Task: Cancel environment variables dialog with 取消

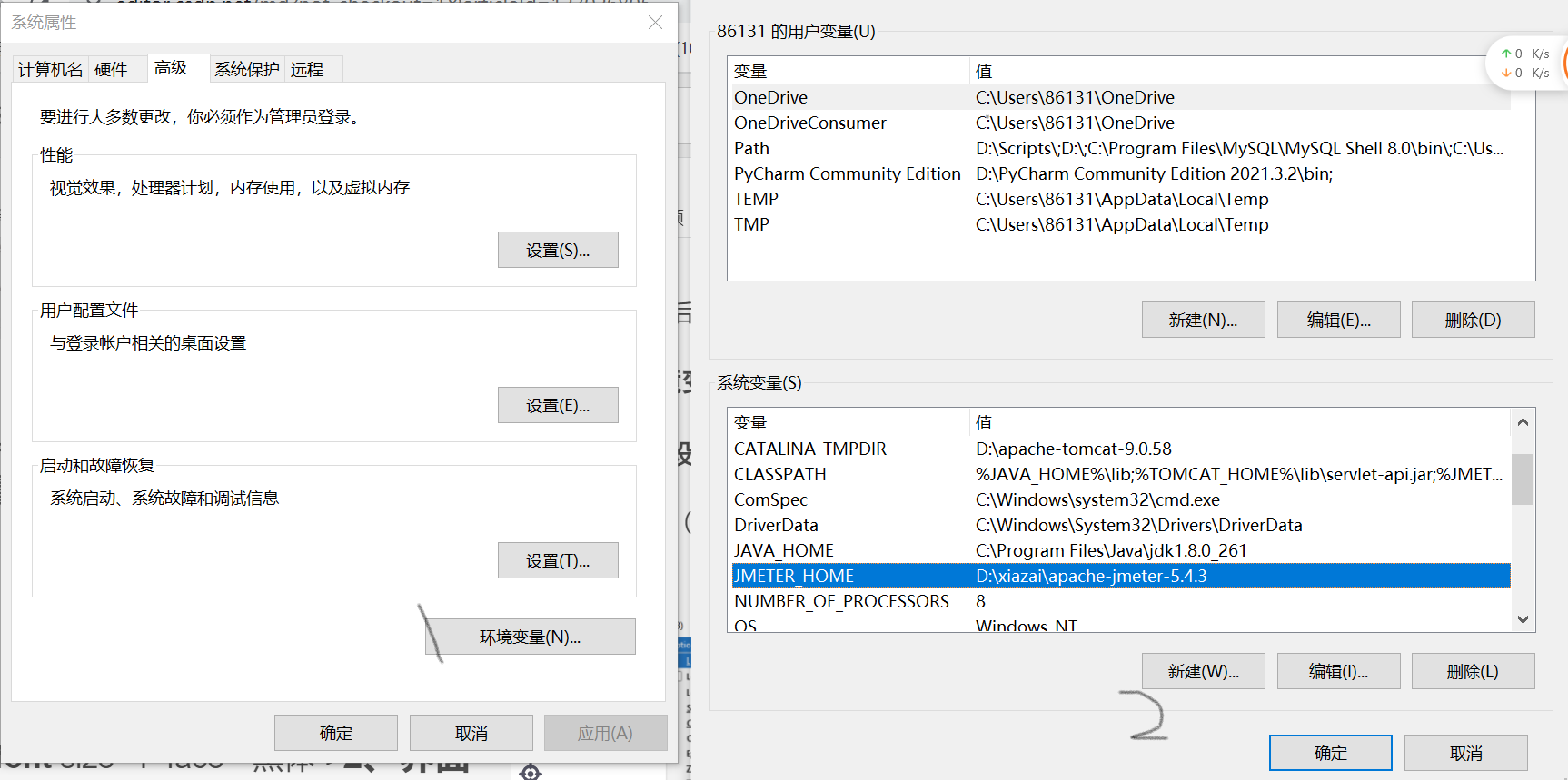Action: tap(1465, 753)
